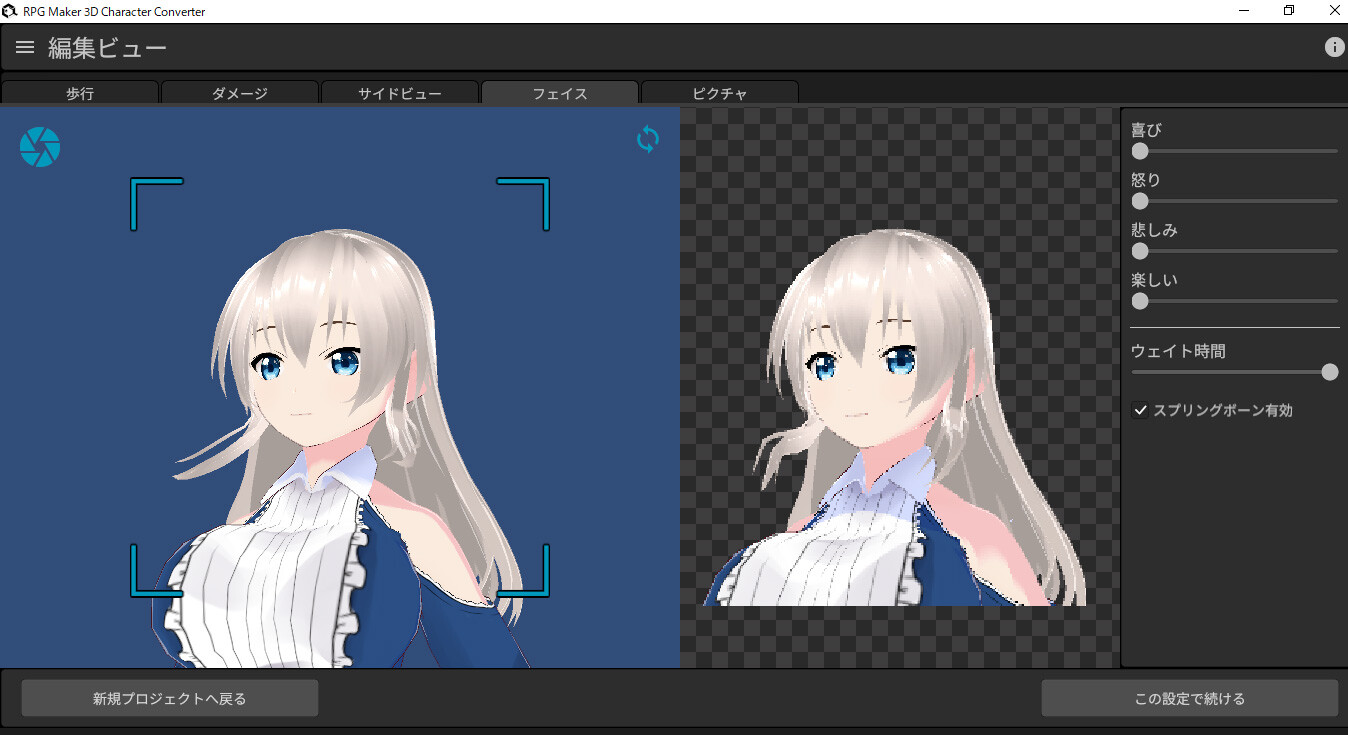Click the 楽しい expression slider handle

point(1139,301)
